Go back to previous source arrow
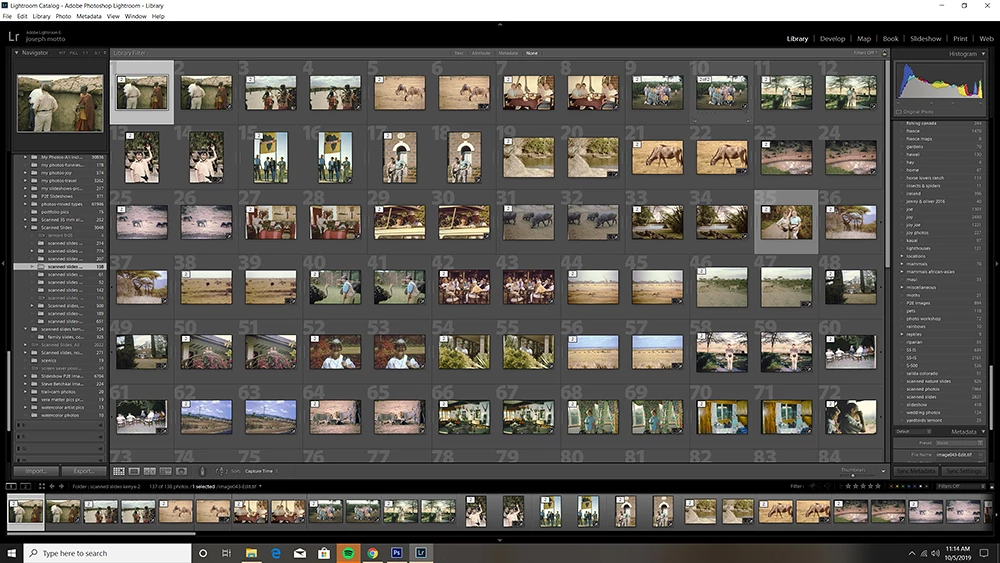Screen dimensions: 1000x563 click(52, 486)
